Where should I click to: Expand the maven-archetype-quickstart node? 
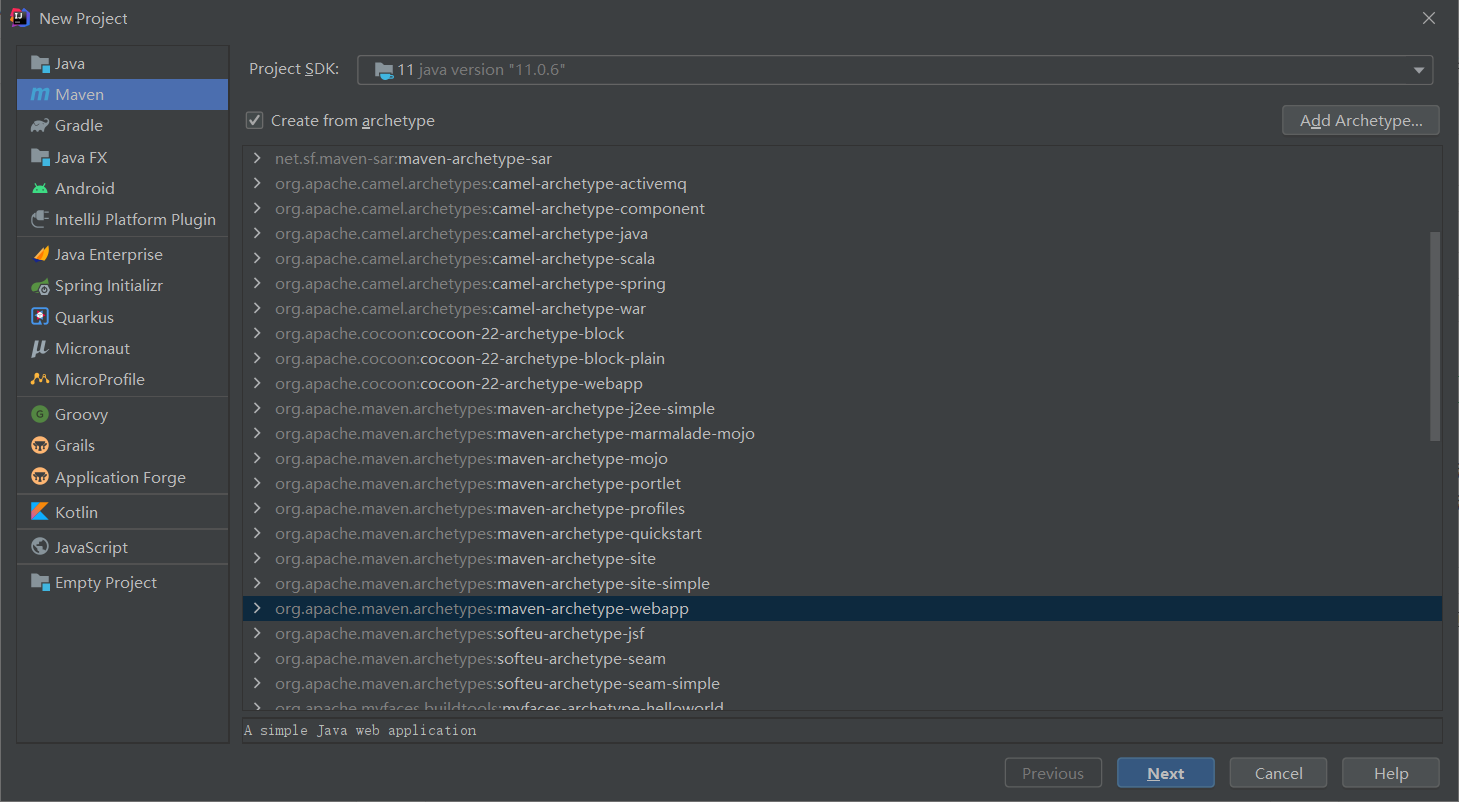(257, 533)
